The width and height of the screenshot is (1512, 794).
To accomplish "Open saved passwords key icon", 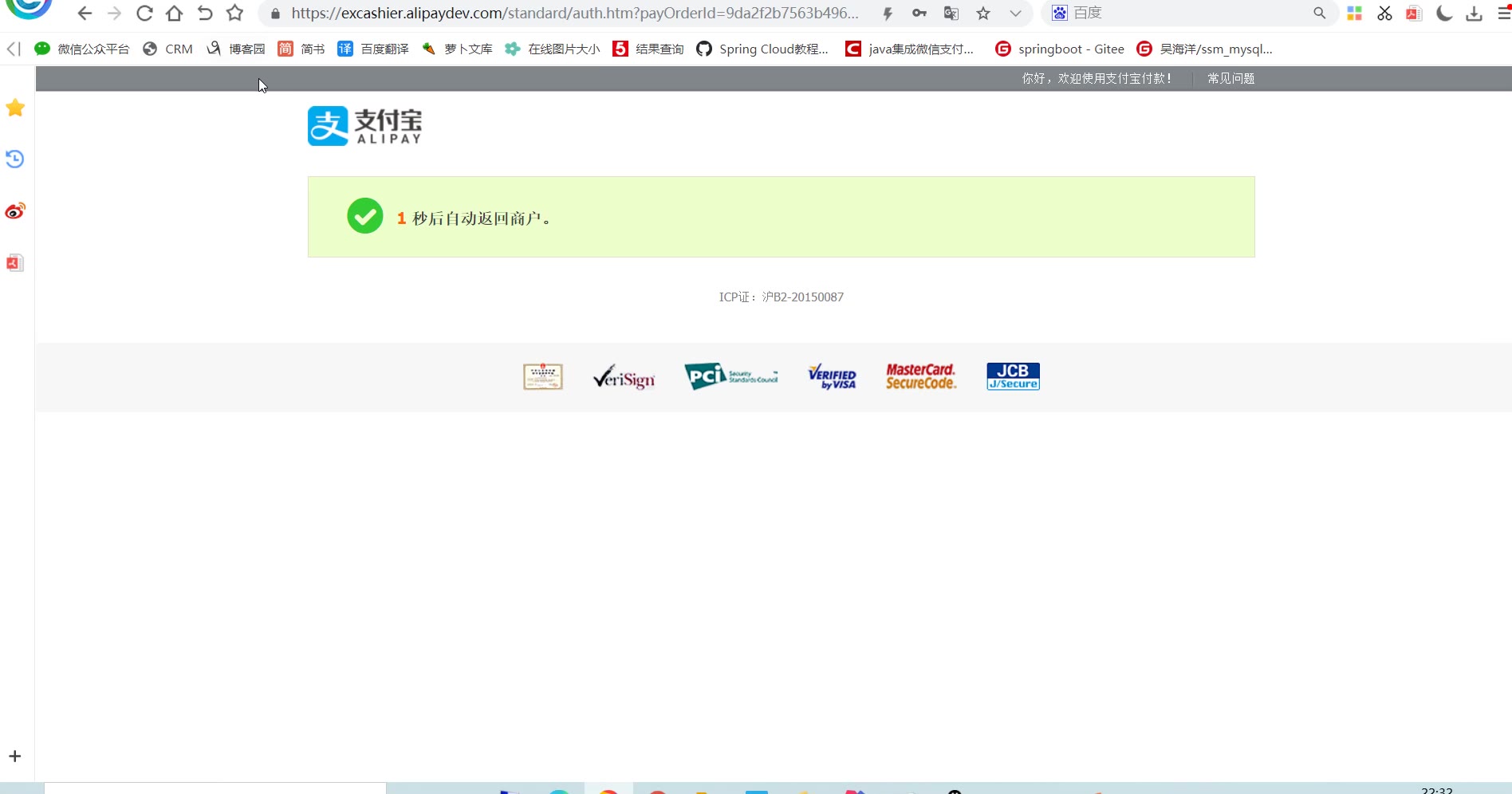I will [919, 14].
